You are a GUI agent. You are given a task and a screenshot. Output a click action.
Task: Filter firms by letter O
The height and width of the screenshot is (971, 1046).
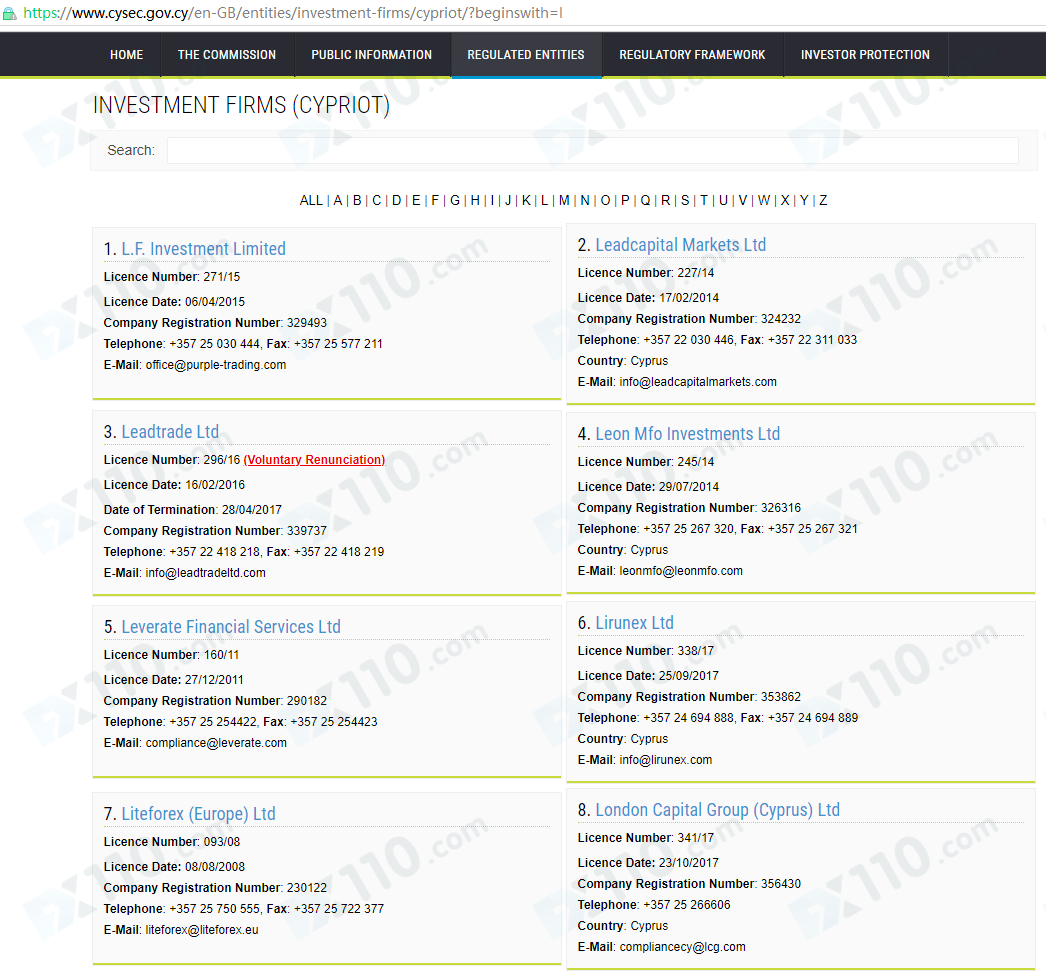point(606,200)
